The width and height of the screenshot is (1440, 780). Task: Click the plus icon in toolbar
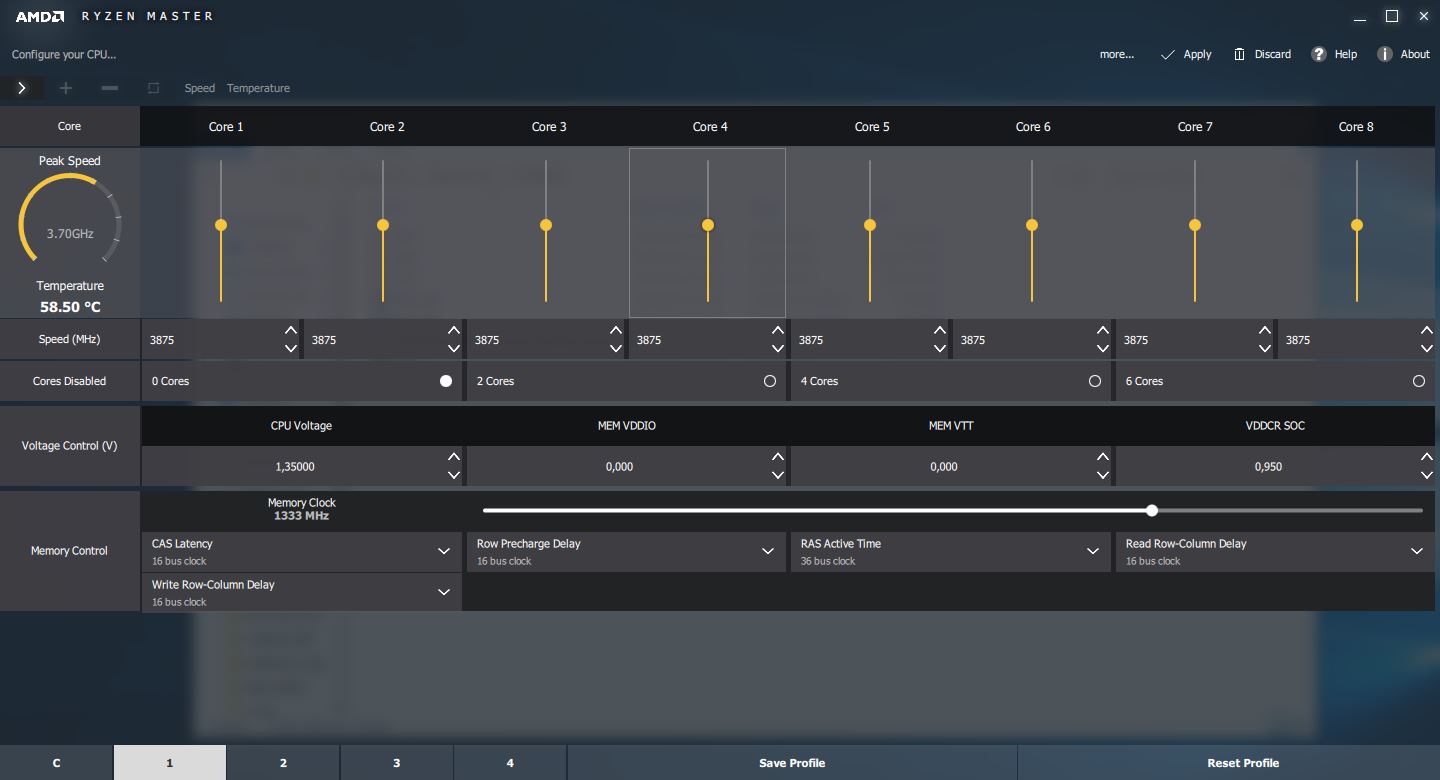[x=66, y=88]
